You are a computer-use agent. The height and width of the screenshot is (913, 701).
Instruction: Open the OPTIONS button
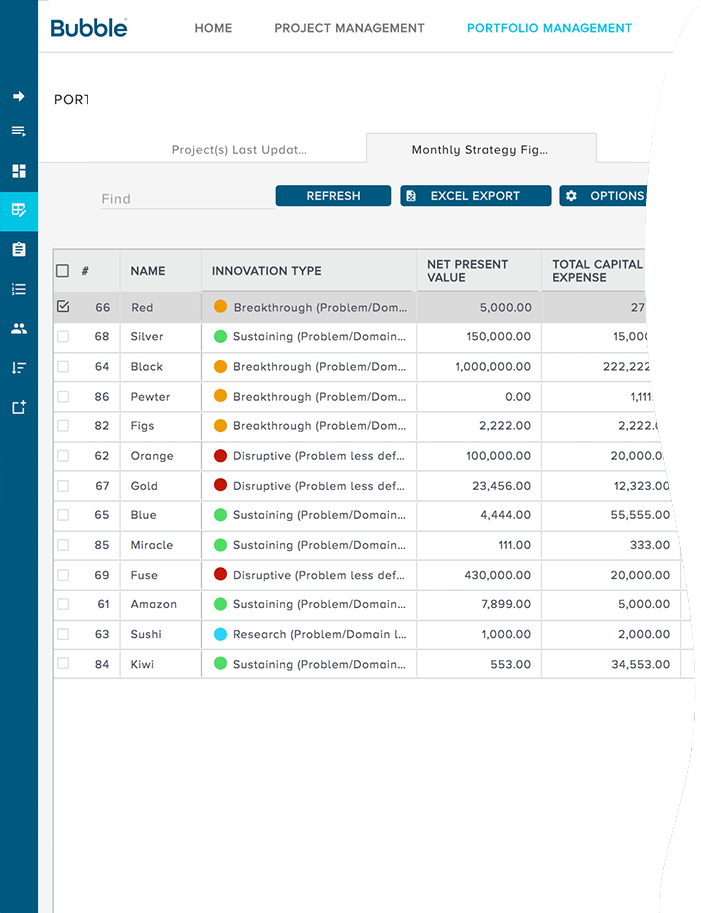(x=604, y=196)
